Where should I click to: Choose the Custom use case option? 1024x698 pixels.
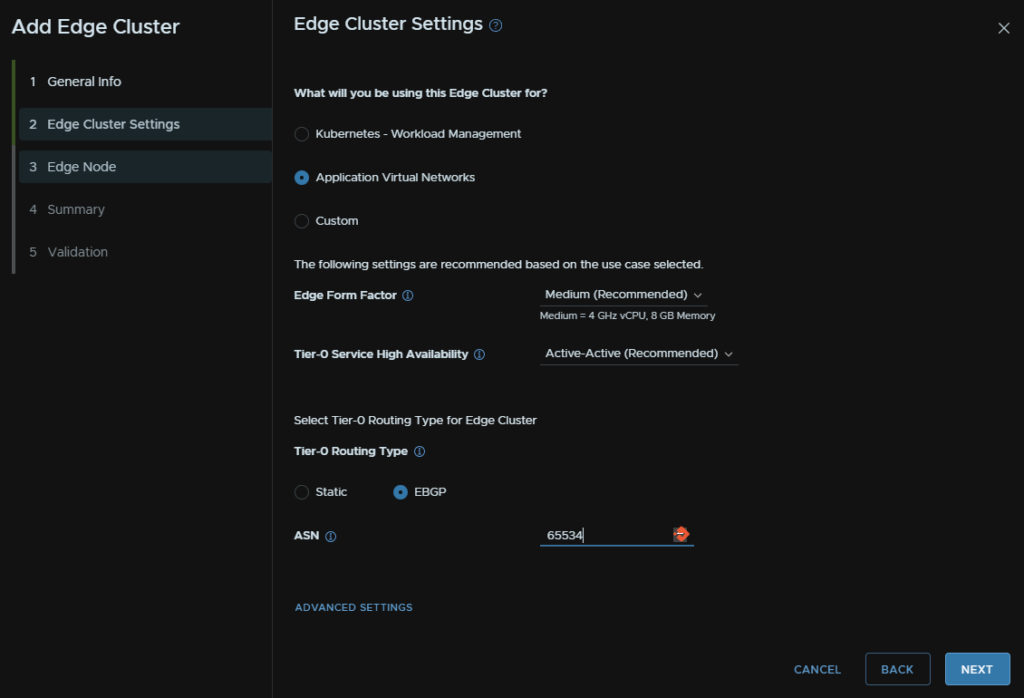point(302,221)
